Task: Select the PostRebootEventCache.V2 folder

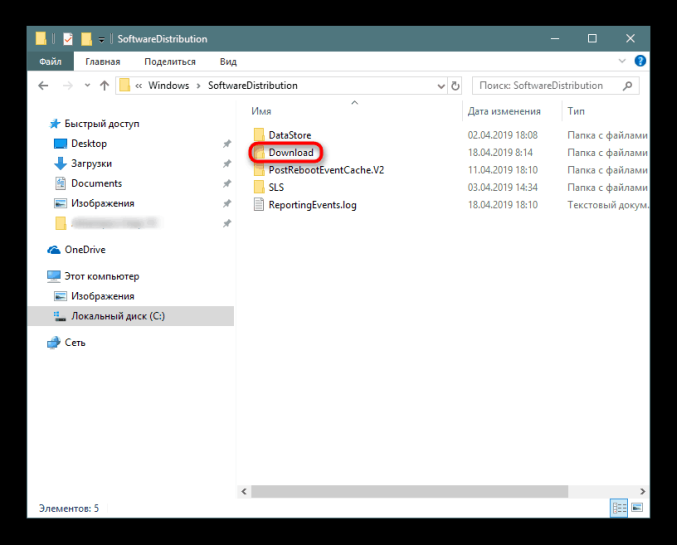Action: click(x=326, y=170)
